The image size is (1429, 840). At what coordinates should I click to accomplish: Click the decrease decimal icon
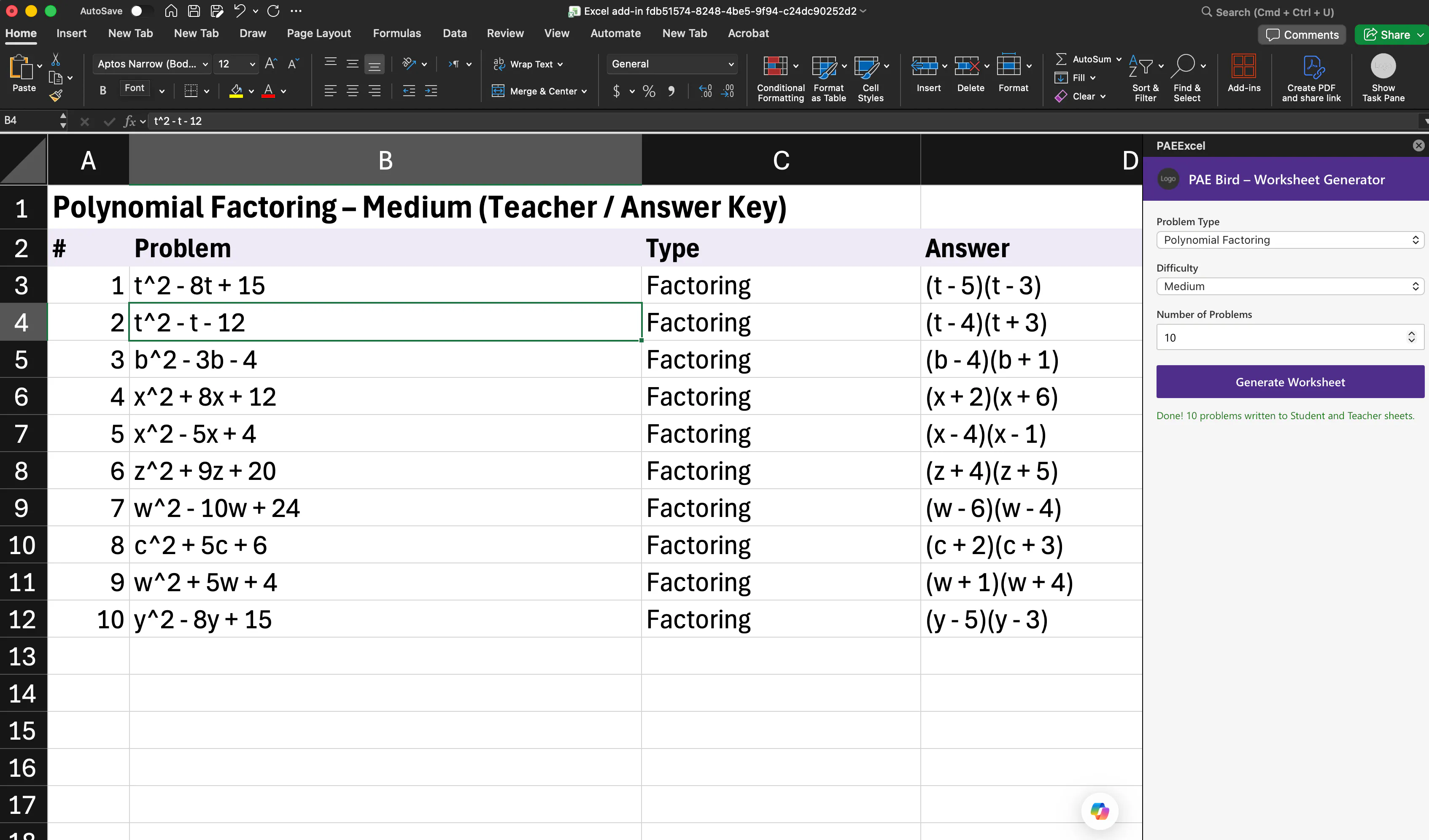(x=728, y=91)
